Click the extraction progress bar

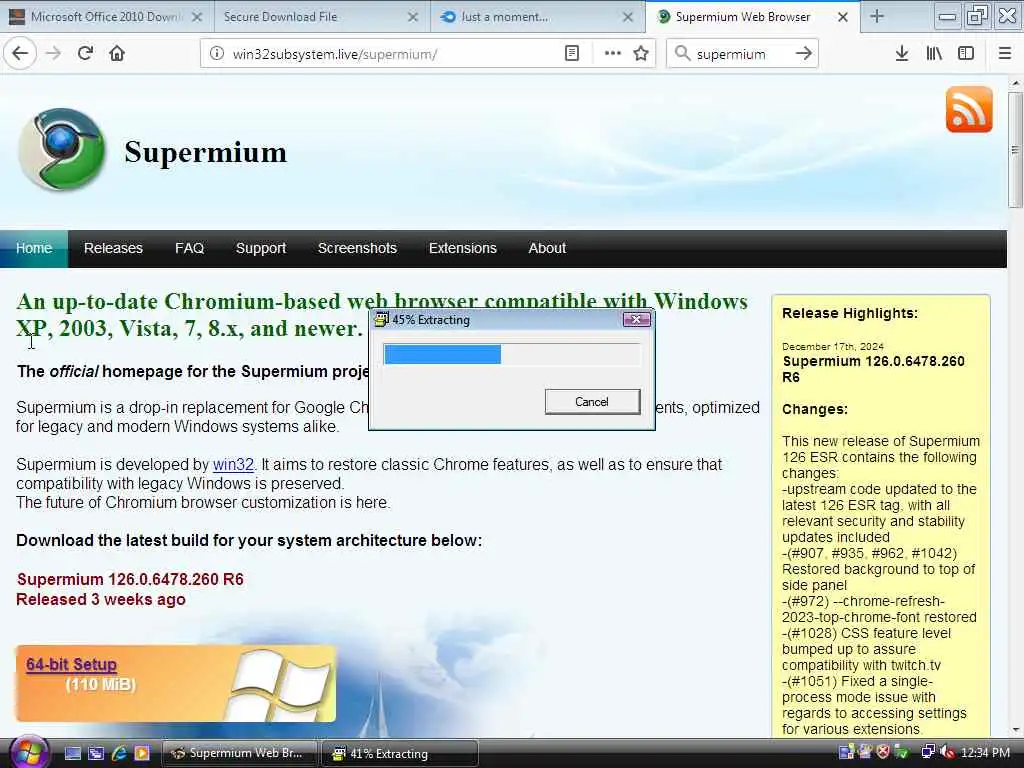coord(512,354)
